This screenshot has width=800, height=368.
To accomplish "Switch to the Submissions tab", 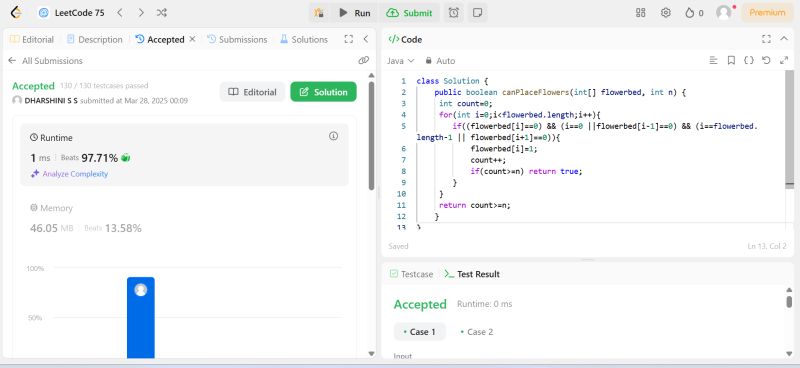I will click(237, 39).
